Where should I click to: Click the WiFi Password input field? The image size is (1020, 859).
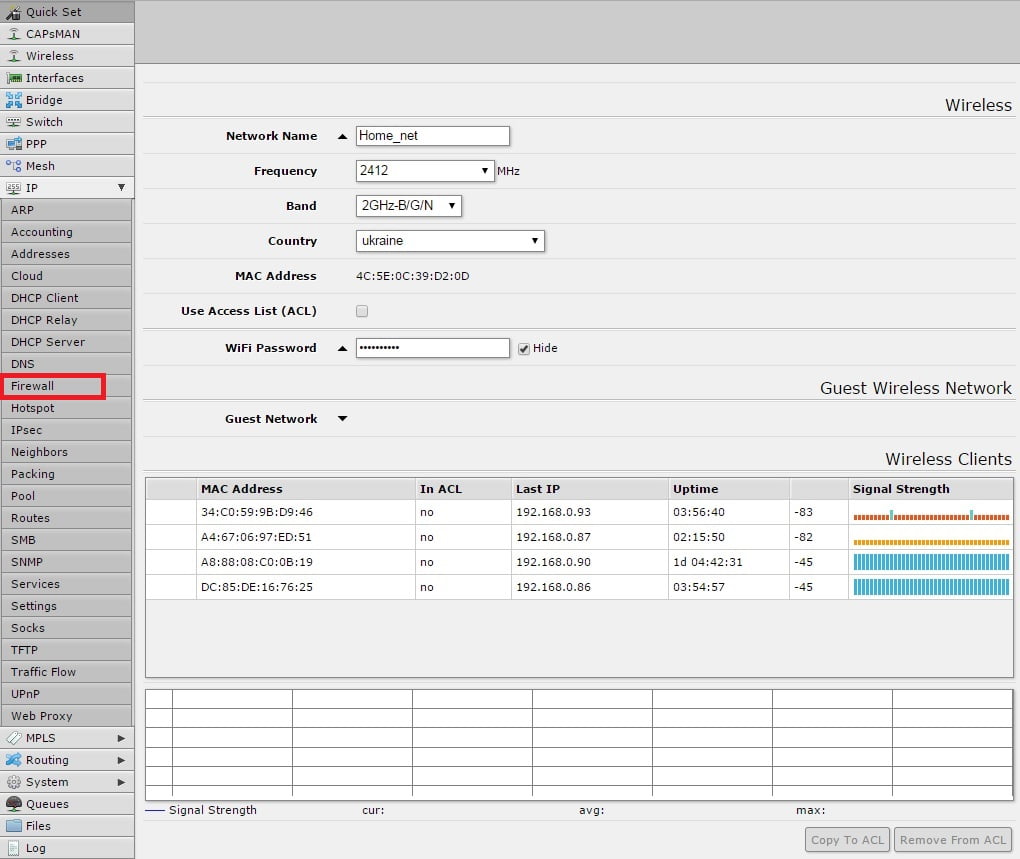click(433, 348)
